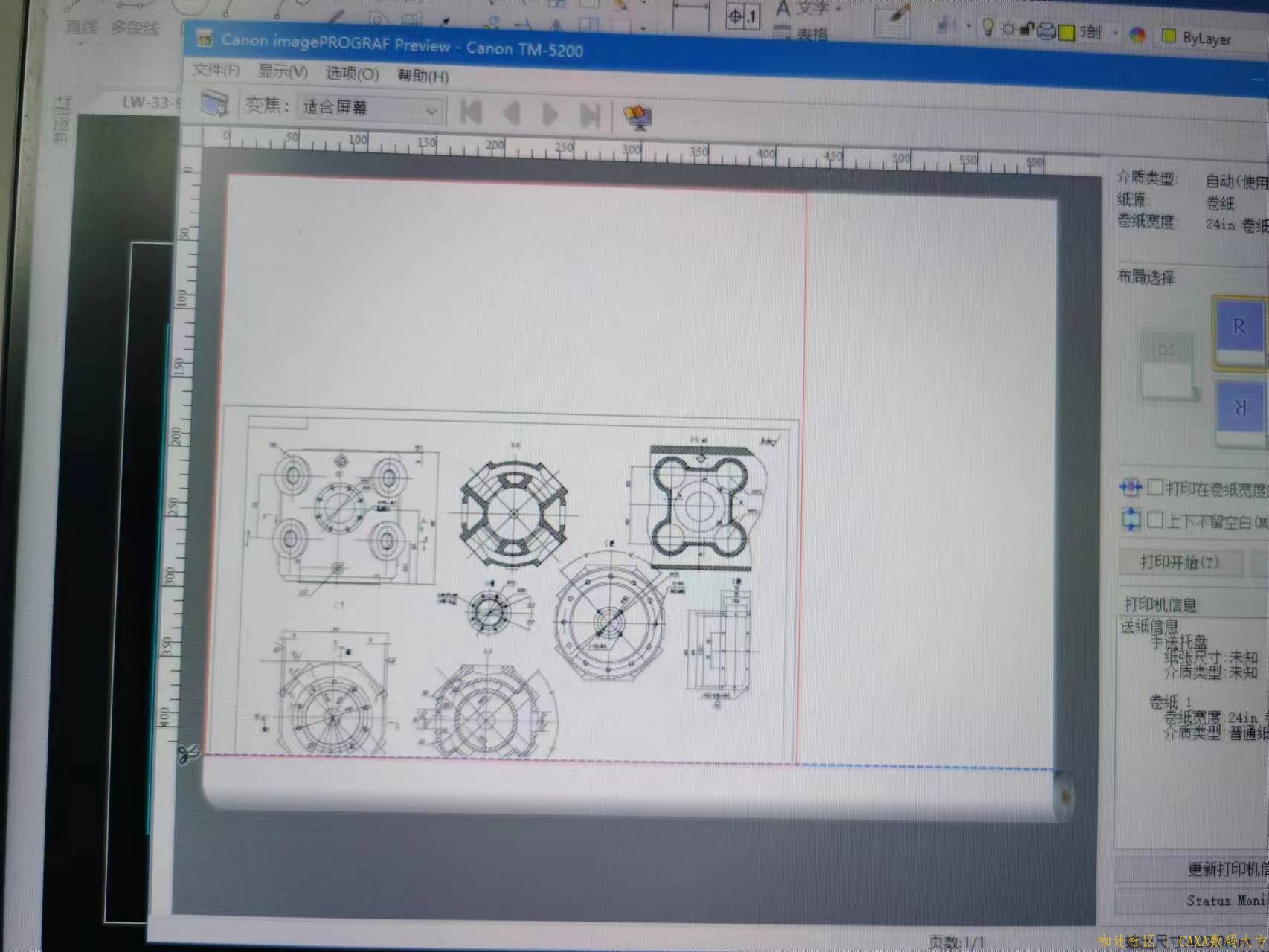Go to the first page of the preview

click(471, 113)
